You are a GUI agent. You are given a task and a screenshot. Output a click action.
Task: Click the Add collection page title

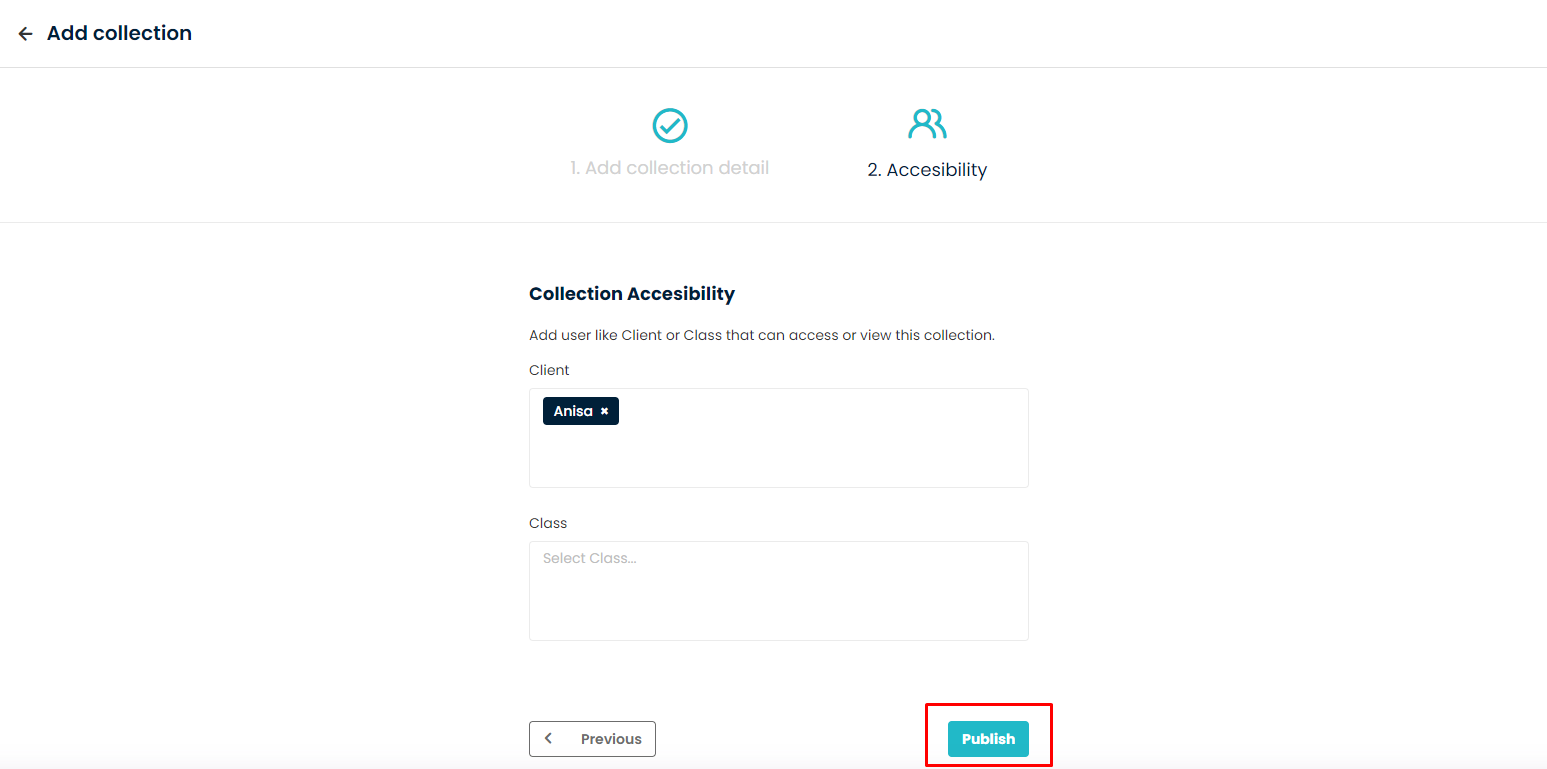pos(119,33)
